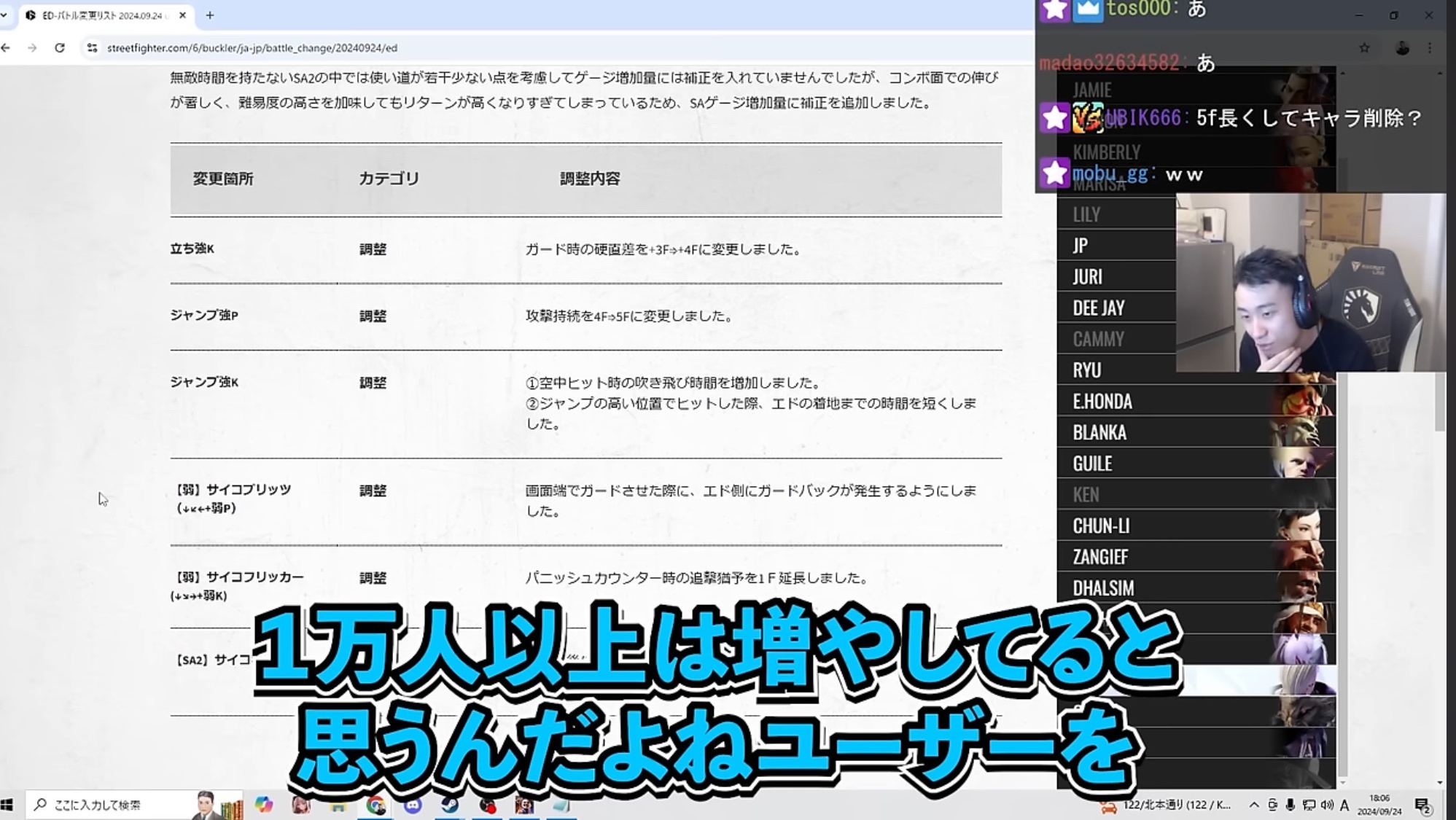The width and height of the screenshot is (1456, 820).
Task: Toggle the IME input mode A indicator
Action: pos(1344,805)
